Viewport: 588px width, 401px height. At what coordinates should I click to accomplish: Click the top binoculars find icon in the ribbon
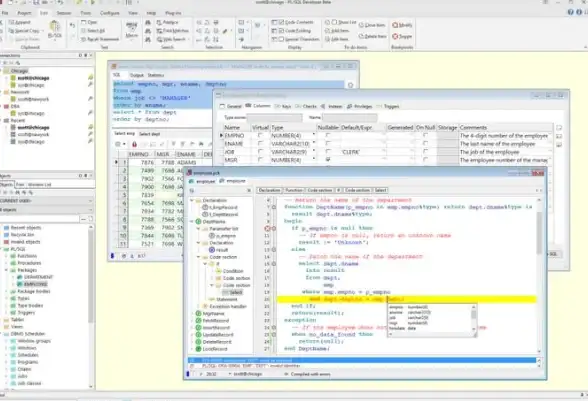coord(148,23)
